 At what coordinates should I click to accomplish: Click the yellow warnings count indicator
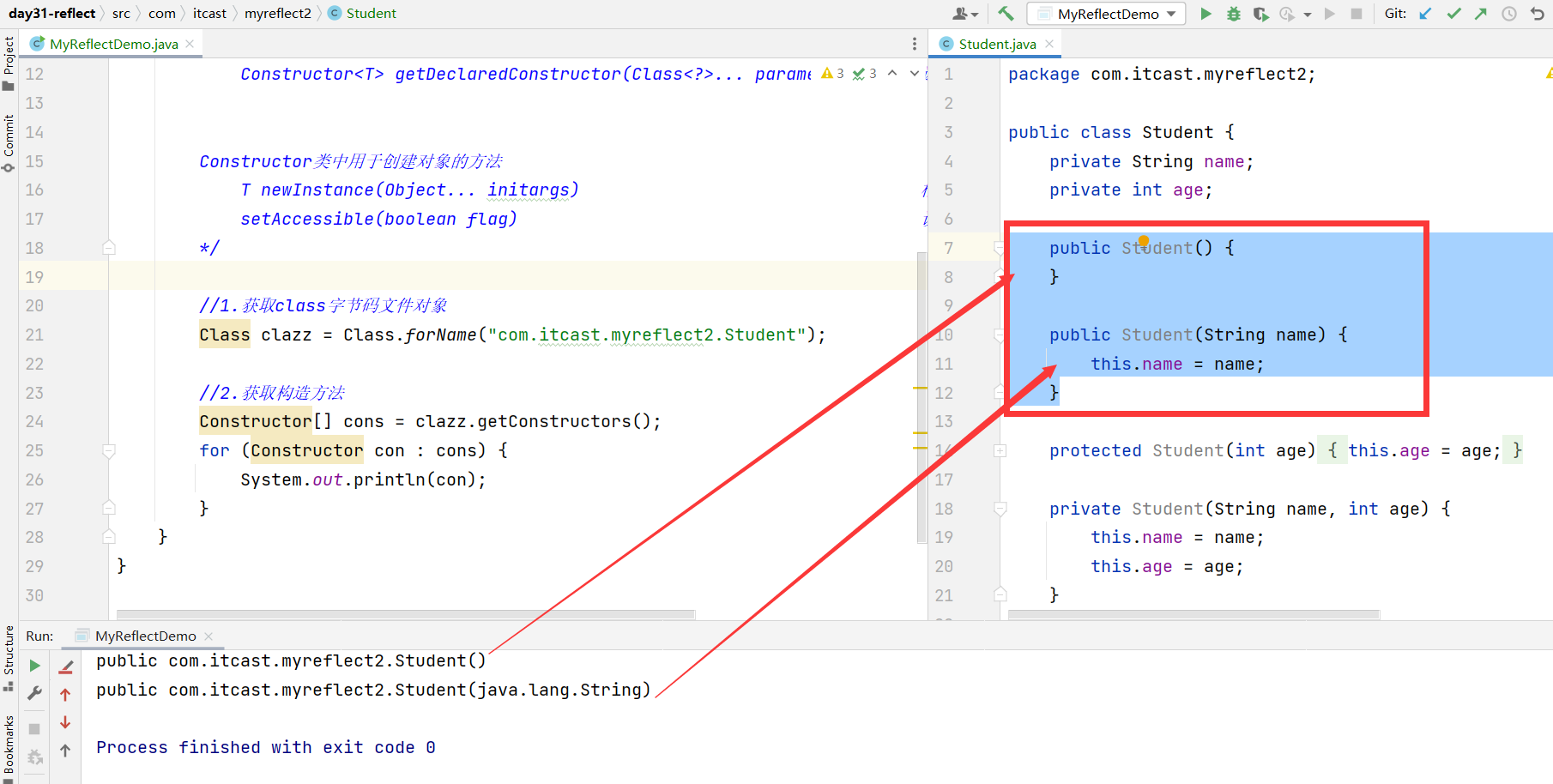832,74
